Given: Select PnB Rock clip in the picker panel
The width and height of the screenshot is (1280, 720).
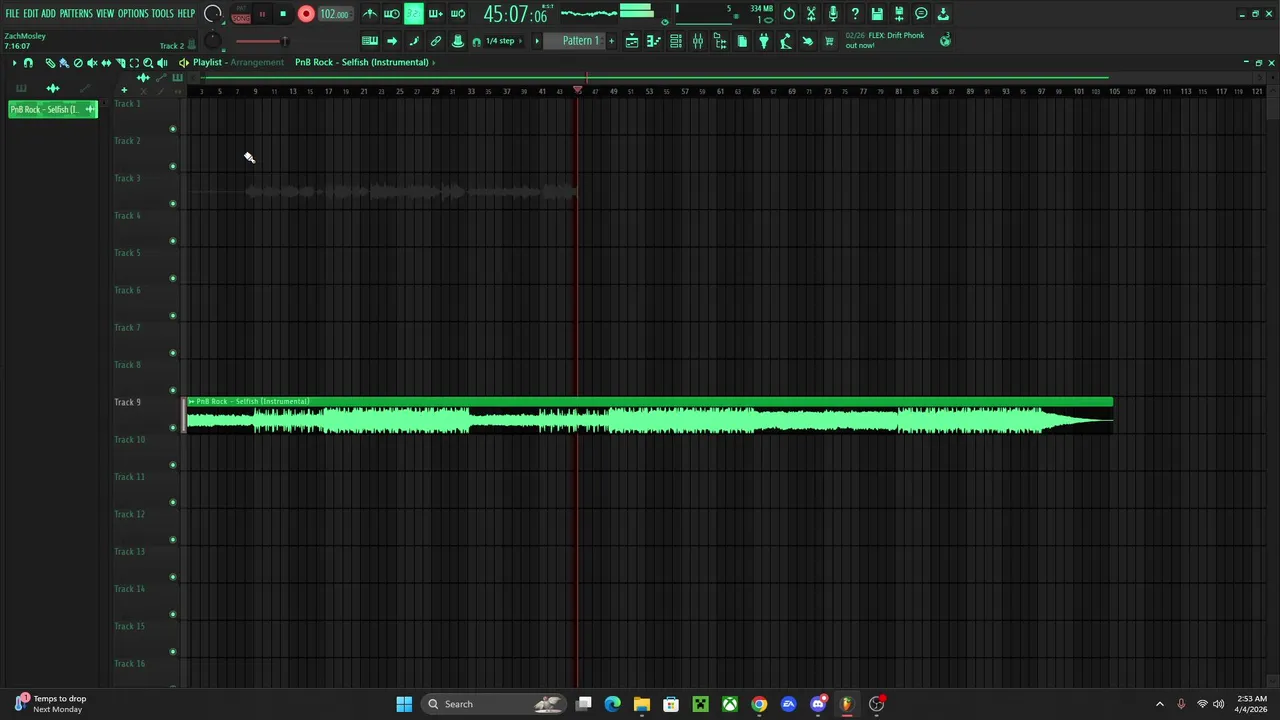Looking at the screenshot, I should 53,109.
